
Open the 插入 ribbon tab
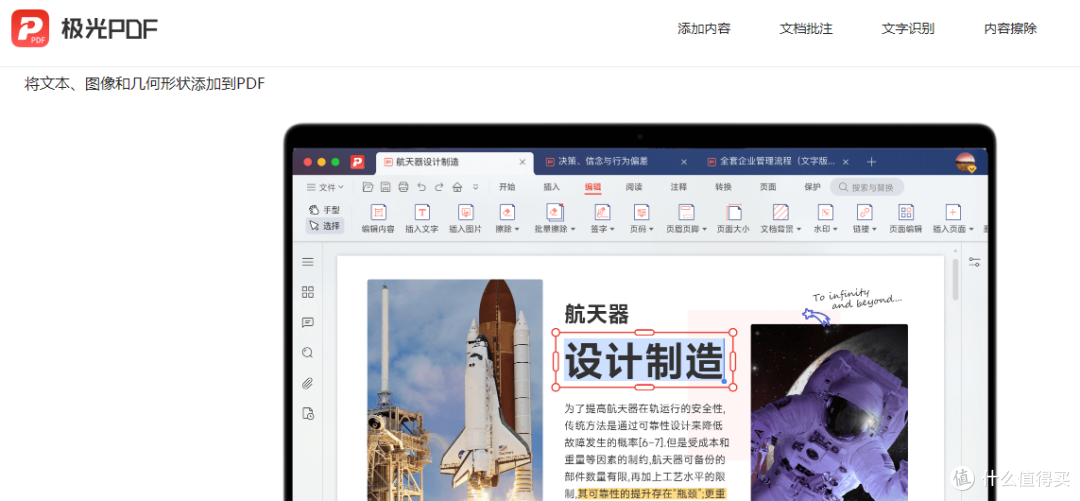[552, 187]
